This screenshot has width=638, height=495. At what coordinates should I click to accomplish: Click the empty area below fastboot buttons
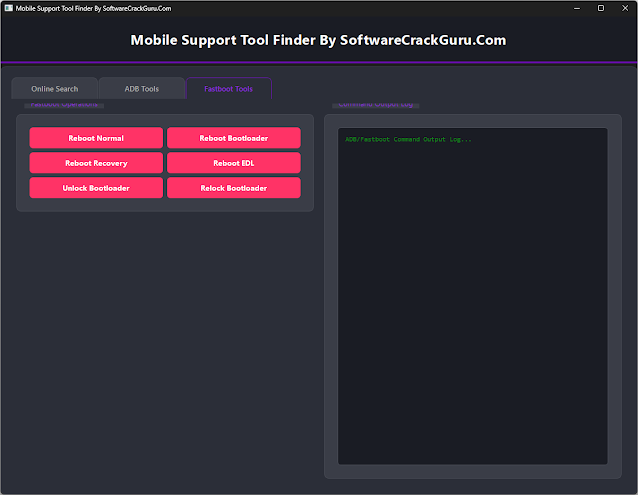165,340
